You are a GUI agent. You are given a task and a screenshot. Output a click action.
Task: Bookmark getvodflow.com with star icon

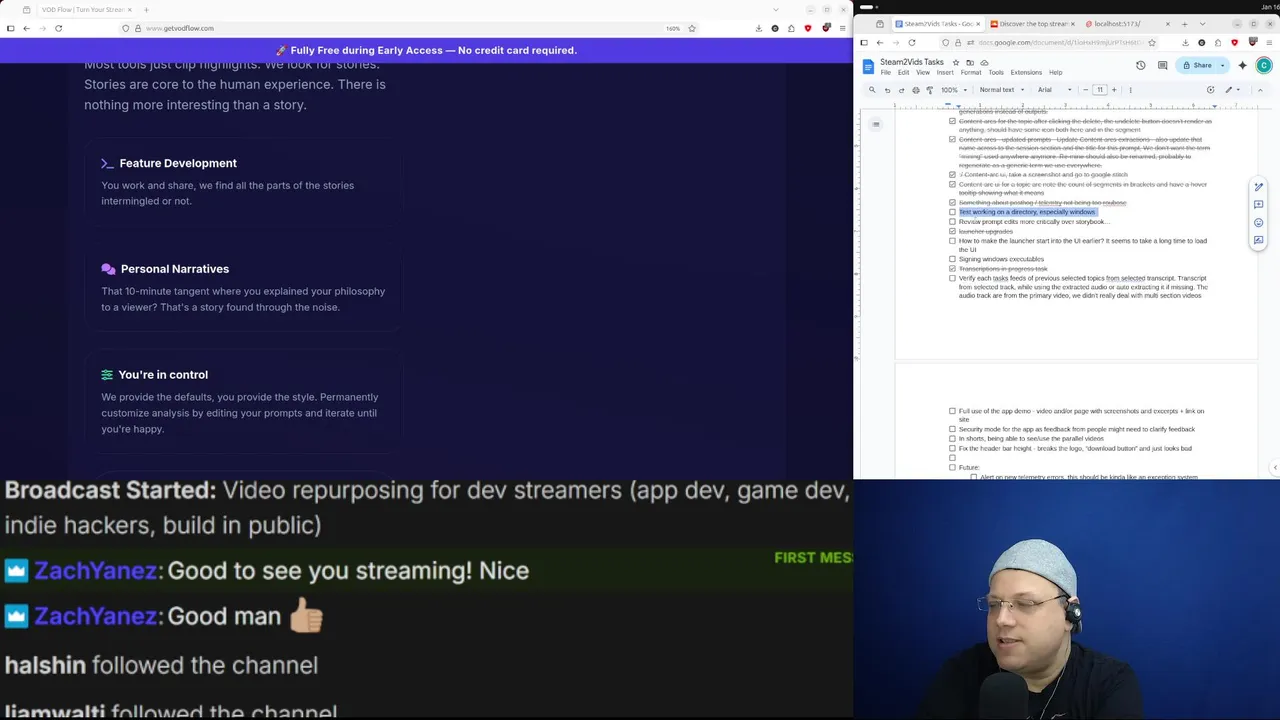click(x=691, y=28)
